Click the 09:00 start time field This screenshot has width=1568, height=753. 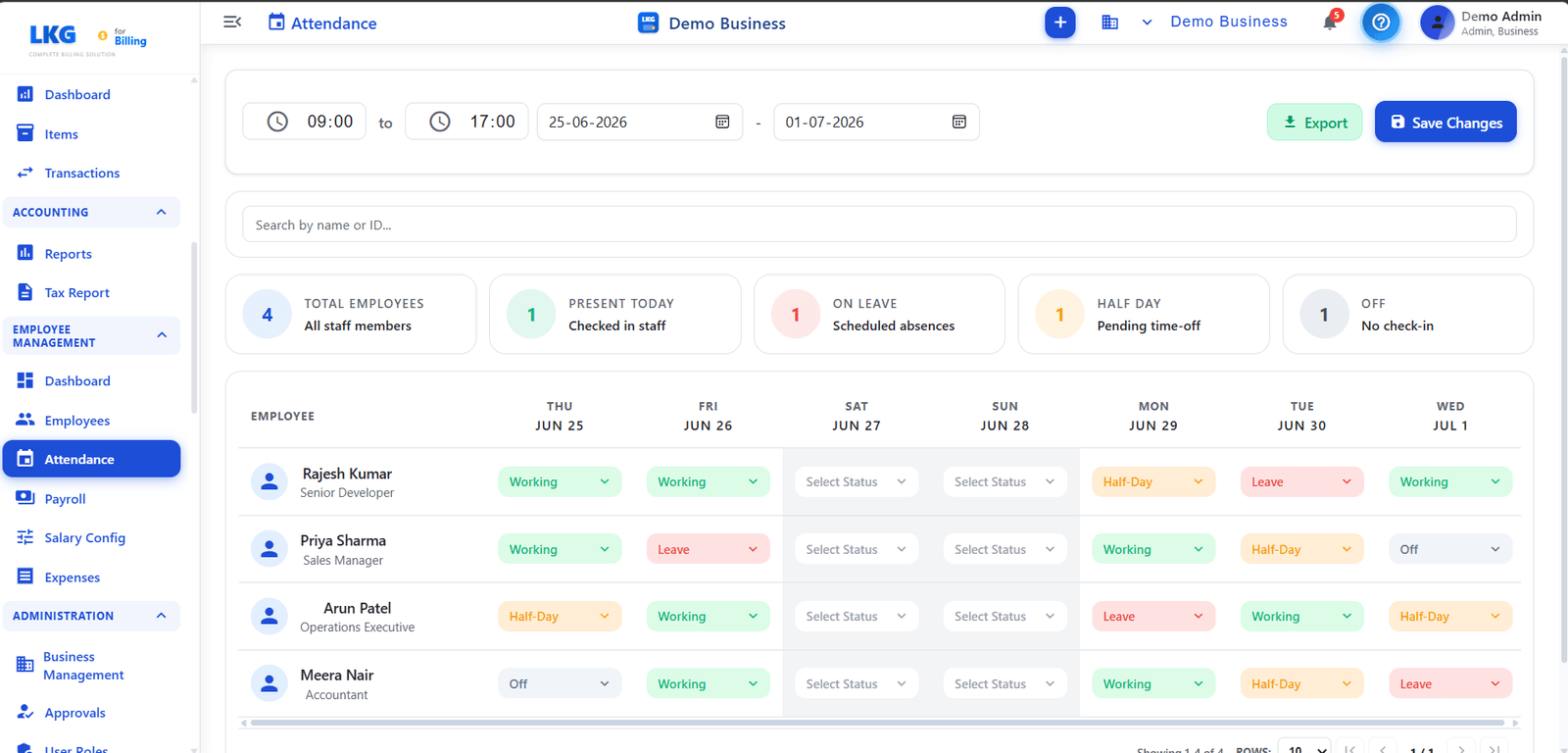pos(304,122)
